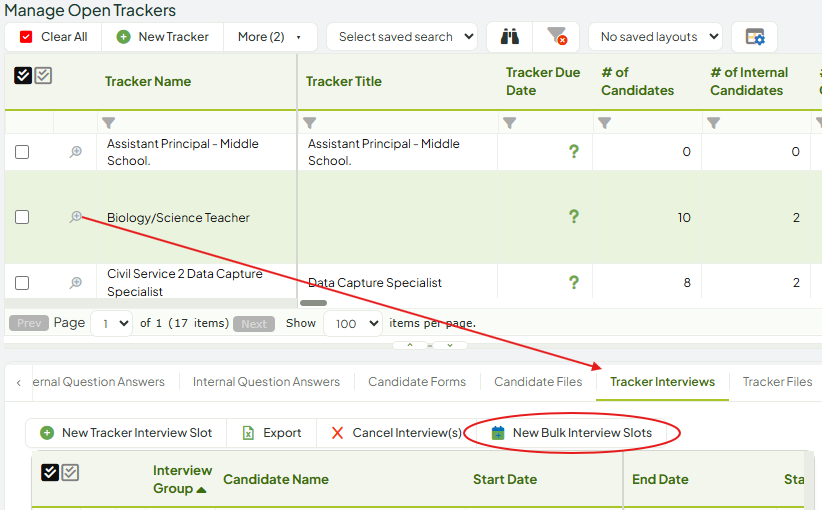Go to Prev page
Viewport: 822px width, 510px height.
click(29, 323)
